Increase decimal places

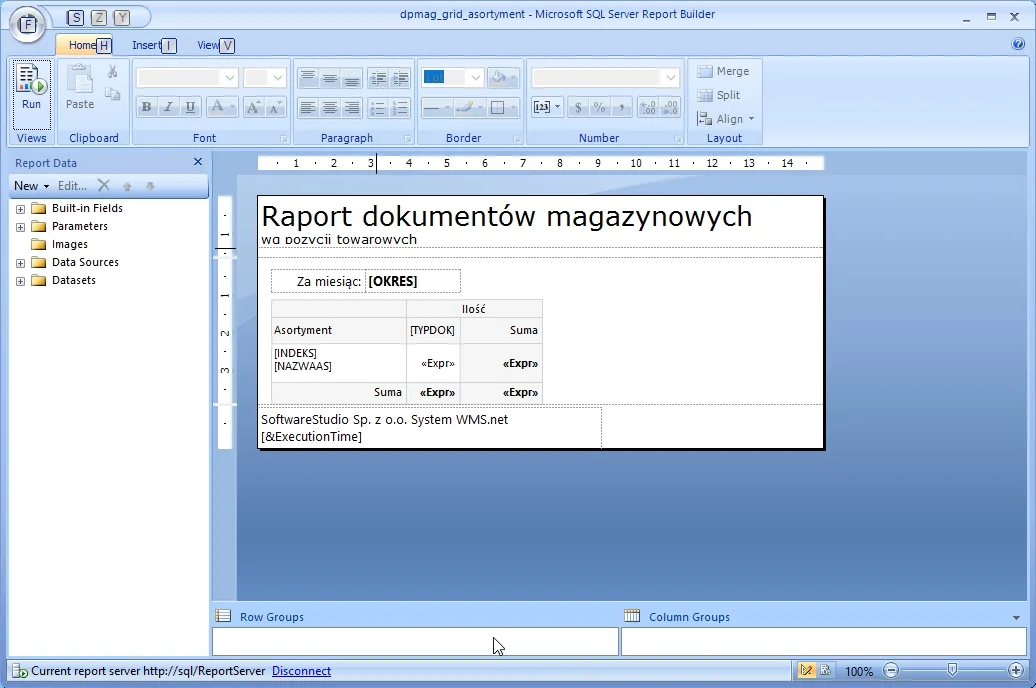[x=648, y=107]
